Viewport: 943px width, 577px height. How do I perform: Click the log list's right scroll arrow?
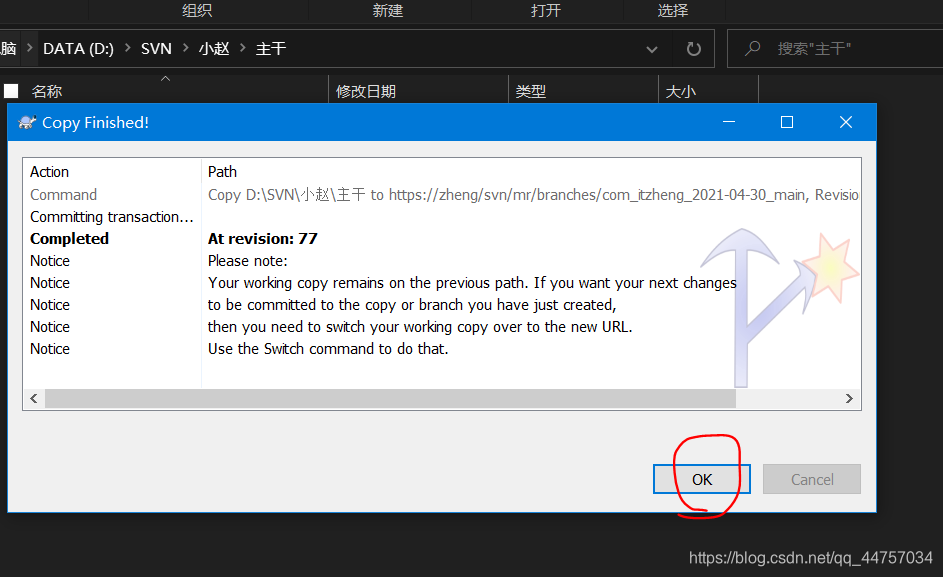click(849, 398)
